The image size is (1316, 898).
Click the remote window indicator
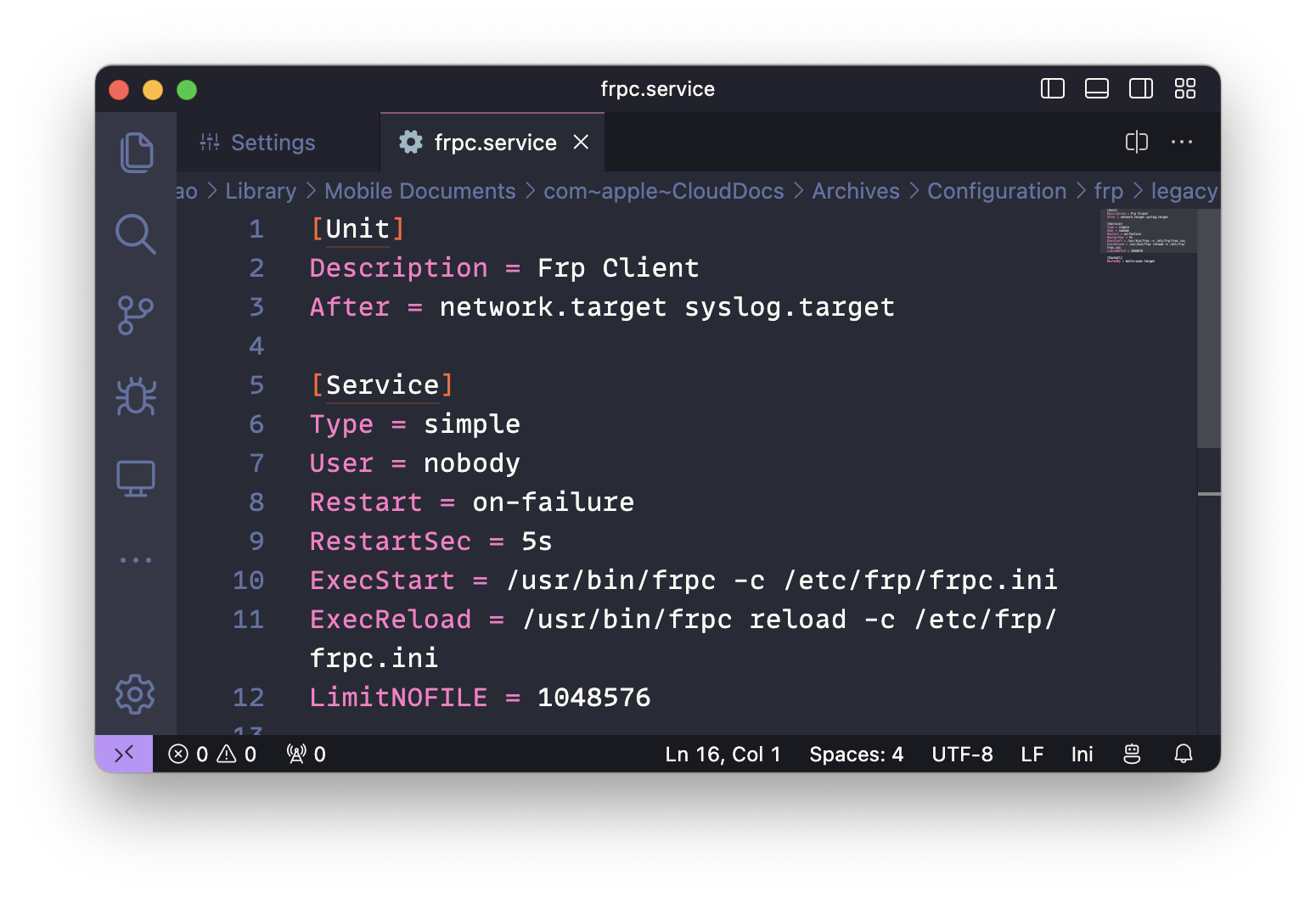[x=124, y=754]
